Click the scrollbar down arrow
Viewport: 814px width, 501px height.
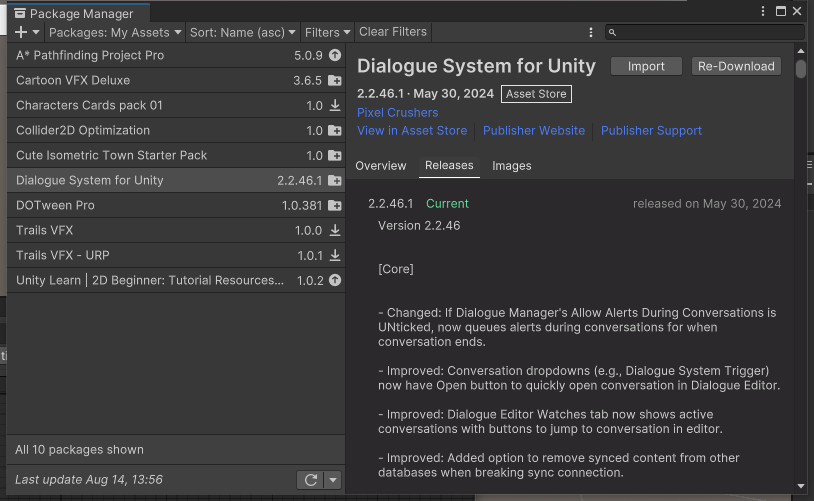click(x=801, y=486)
